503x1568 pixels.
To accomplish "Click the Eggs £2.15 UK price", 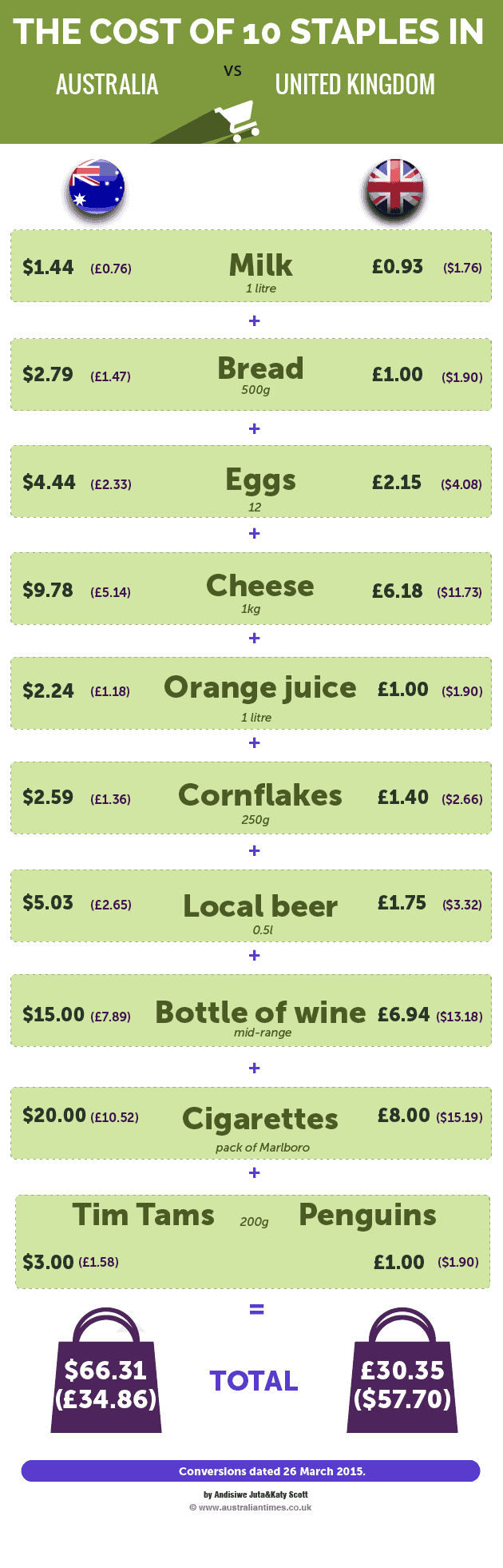I will [x=397, y=483].
